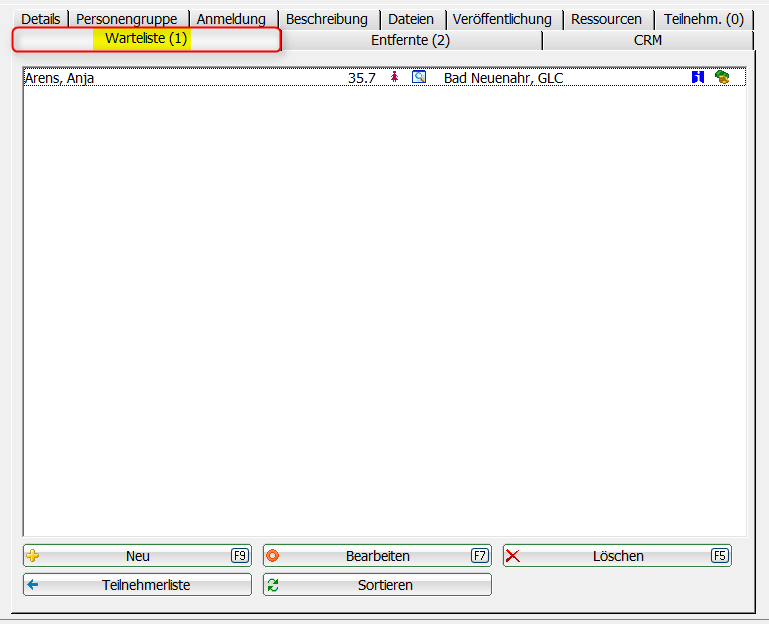Screen dimensions: 769x624
Task: Click the magnifier icon beside Arens, Anja
Action: click(x=419, y=77)
